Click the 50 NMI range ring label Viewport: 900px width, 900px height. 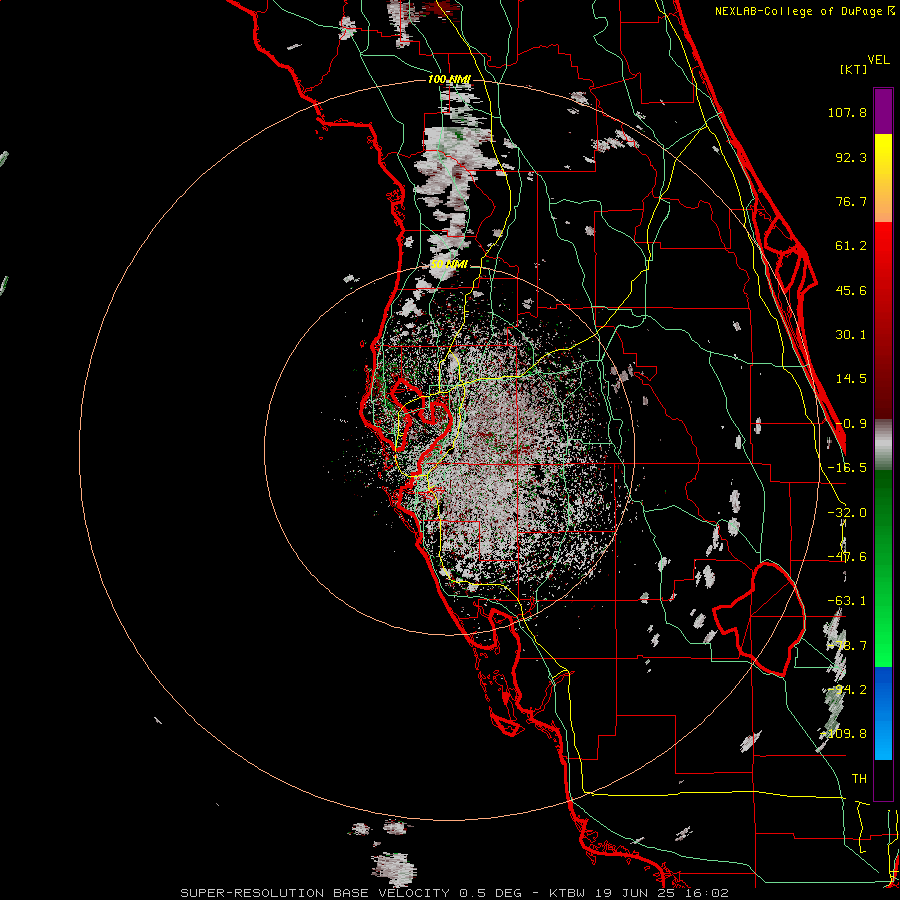pos(449,265)
